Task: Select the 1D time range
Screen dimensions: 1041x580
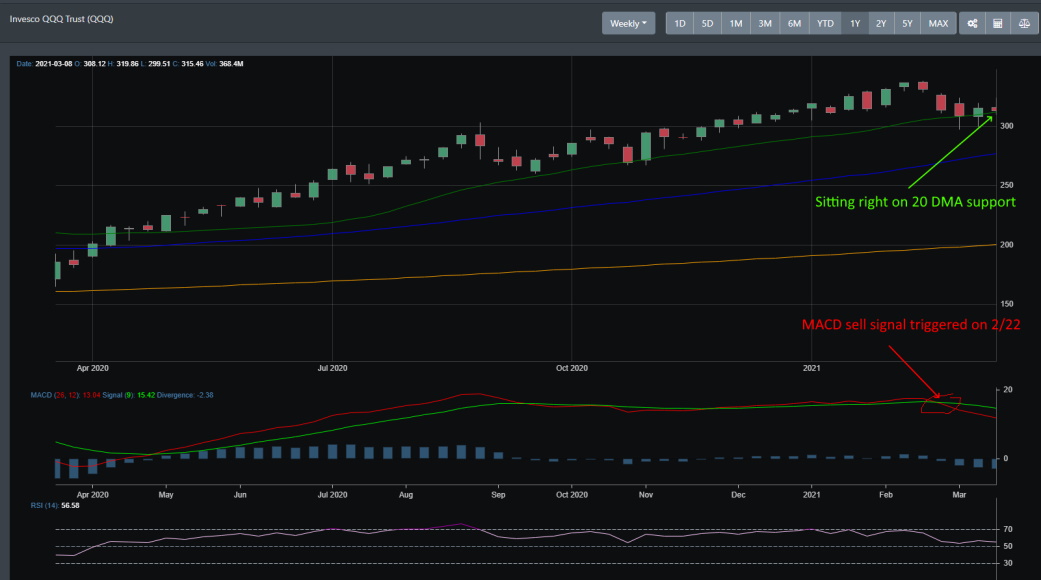Action: click(680, 23)
